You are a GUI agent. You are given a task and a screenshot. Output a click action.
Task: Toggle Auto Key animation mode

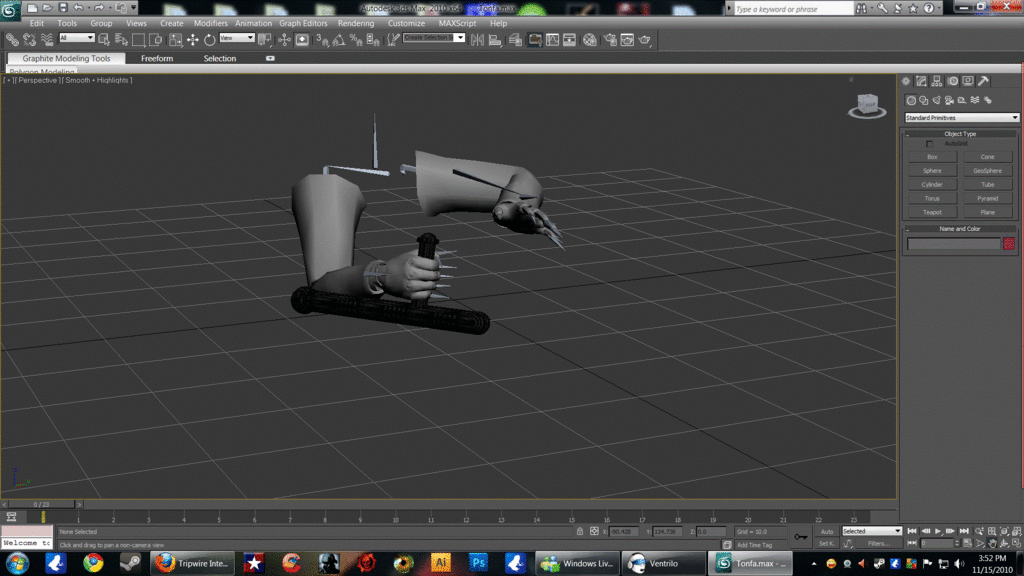click(x=827, y=531)
